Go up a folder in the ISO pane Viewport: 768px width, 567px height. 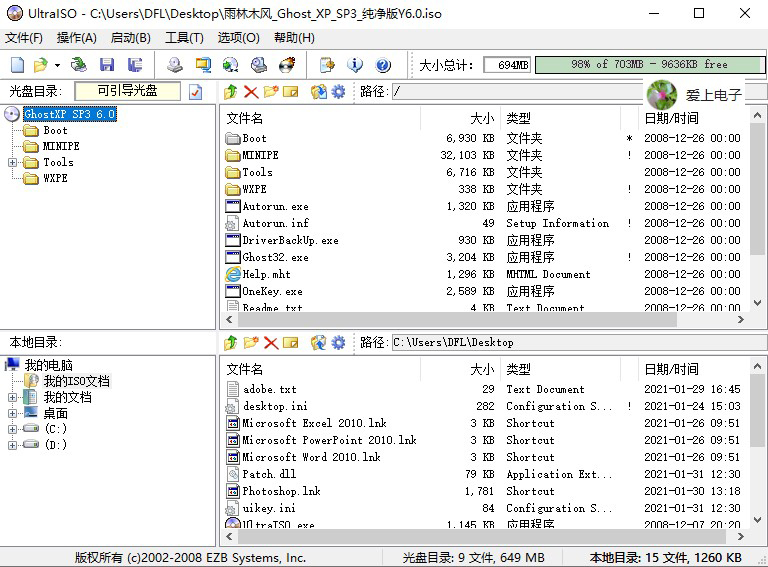(x=231, y=92)
